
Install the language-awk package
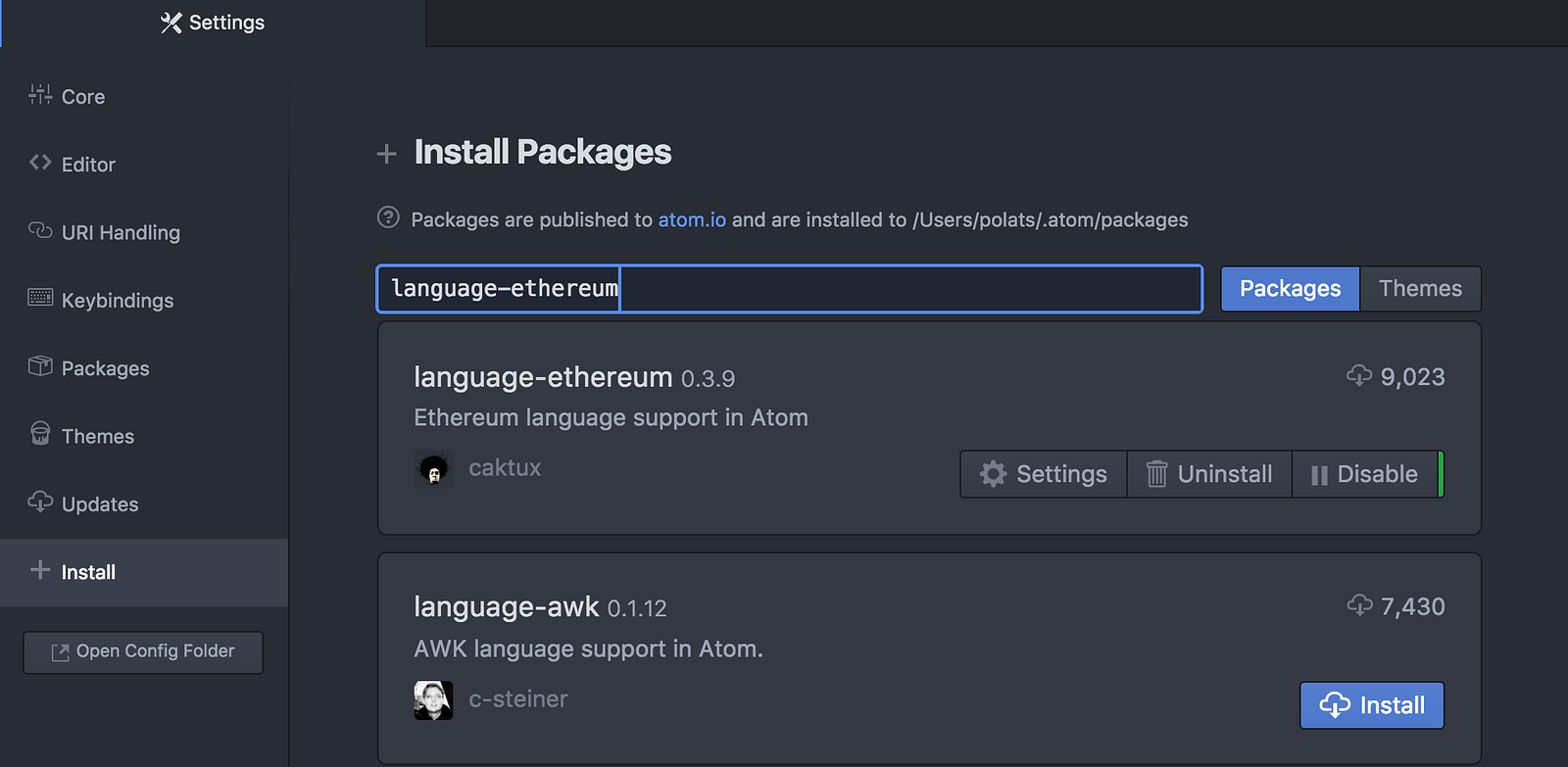point(1372,705)
